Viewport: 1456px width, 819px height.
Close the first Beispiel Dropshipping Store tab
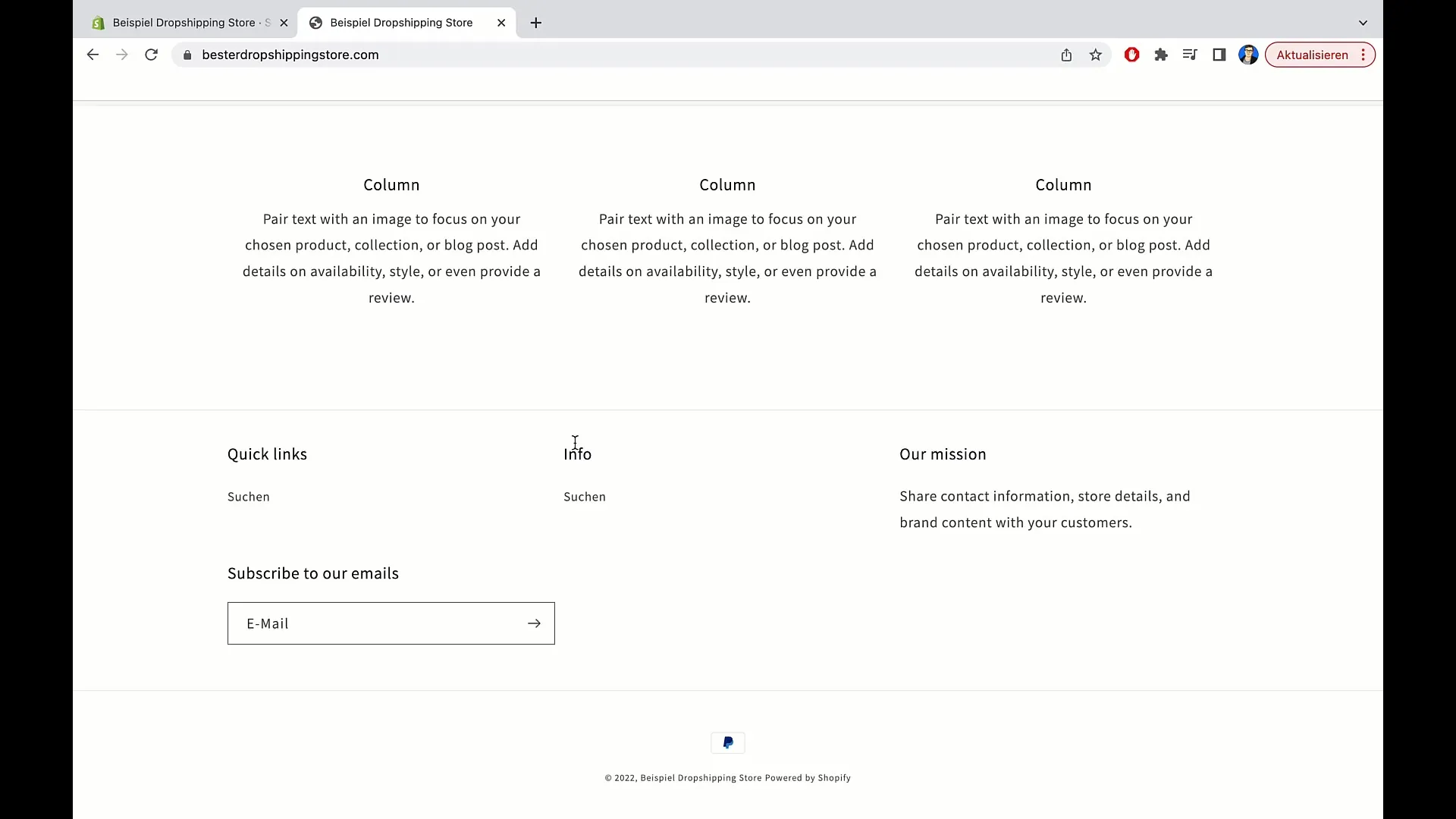284,23
